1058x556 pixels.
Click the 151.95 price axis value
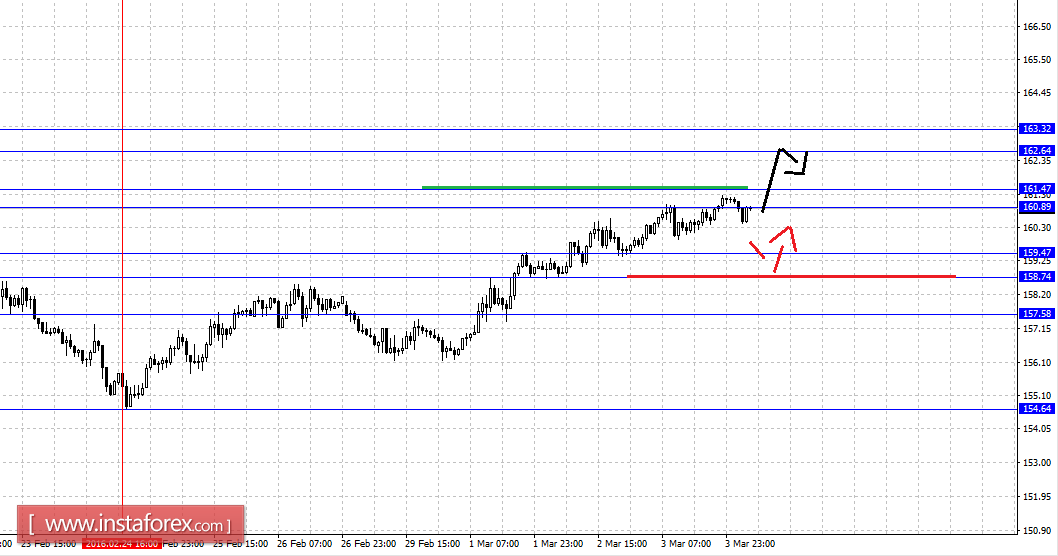coord(1037,497)
